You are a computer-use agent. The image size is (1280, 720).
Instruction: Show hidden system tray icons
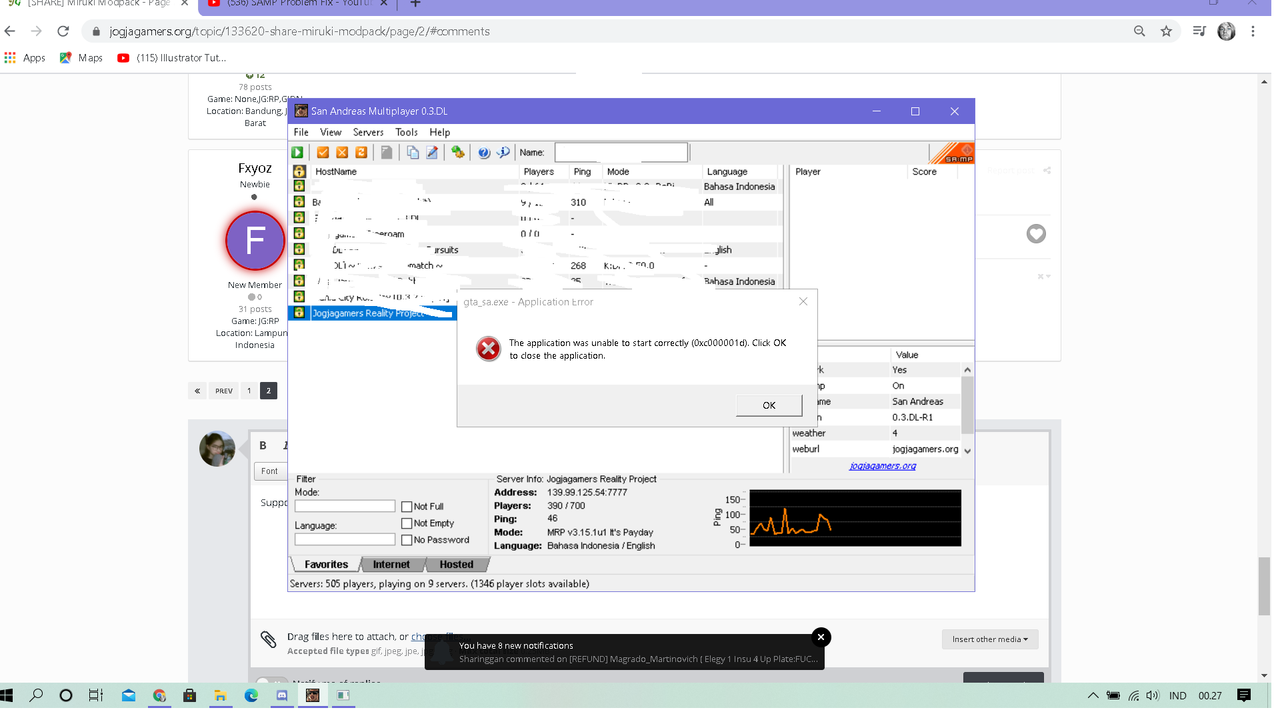1092,695
